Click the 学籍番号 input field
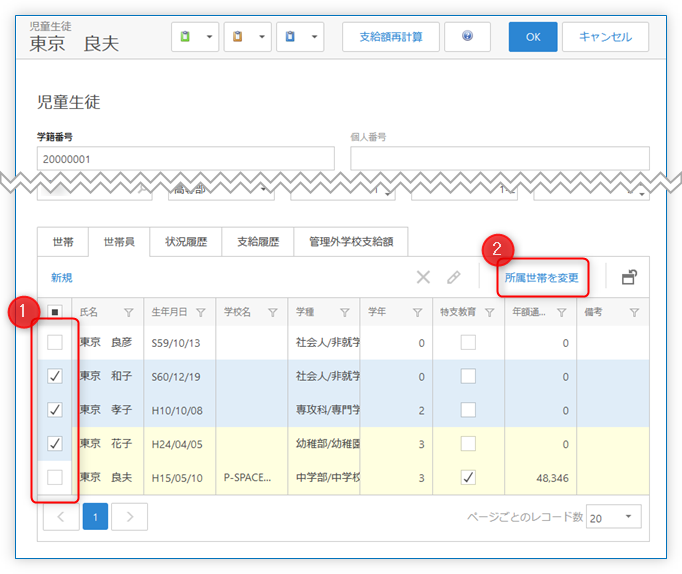 (186, 159)
